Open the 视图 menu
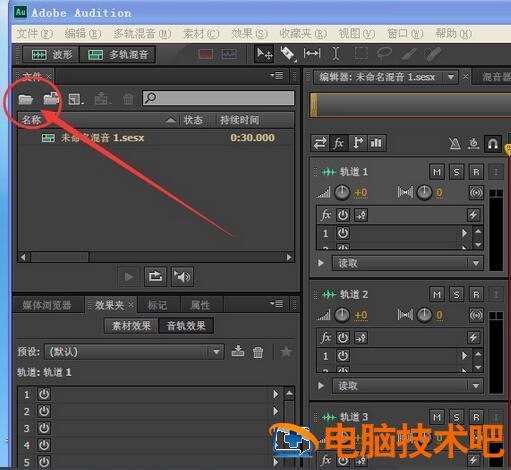 pos(357,34)
